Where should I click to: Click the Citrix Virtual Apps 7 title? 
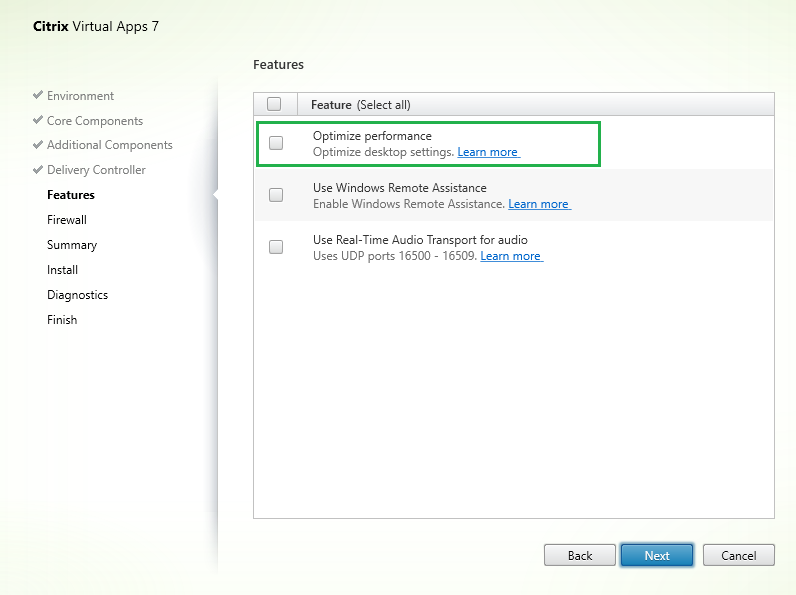coord(96,26)
